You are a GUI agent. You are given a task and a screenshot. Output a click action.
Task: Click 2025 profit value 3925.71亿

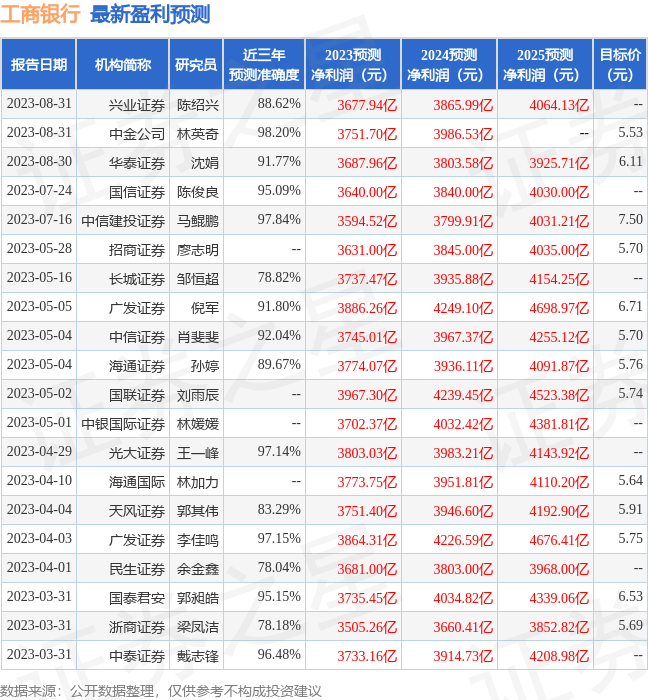pyautogui.click(x=559, y=163)
